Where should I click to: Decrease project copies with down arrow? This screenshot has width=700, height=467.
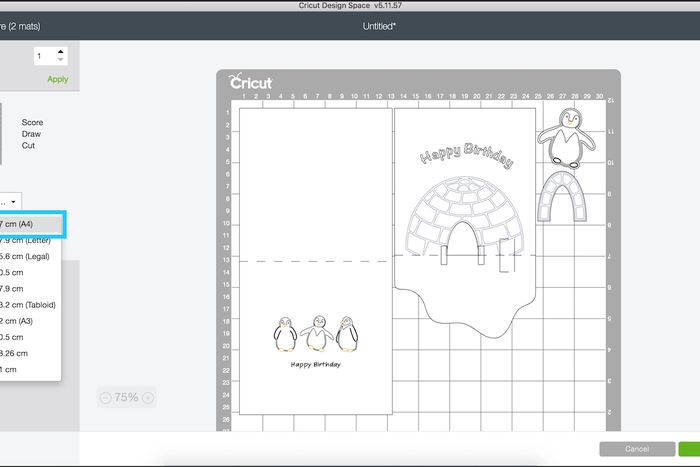pyautogui.click(x=61, y=61)
